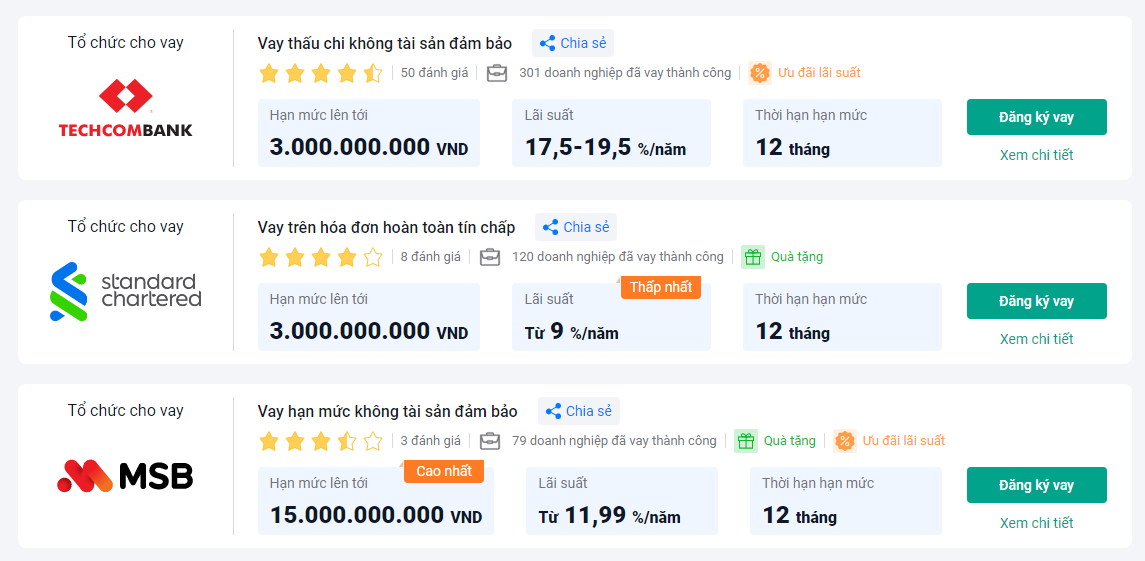Register for the Techcombank loan

pyautogui.click(x=1036, y=117)
